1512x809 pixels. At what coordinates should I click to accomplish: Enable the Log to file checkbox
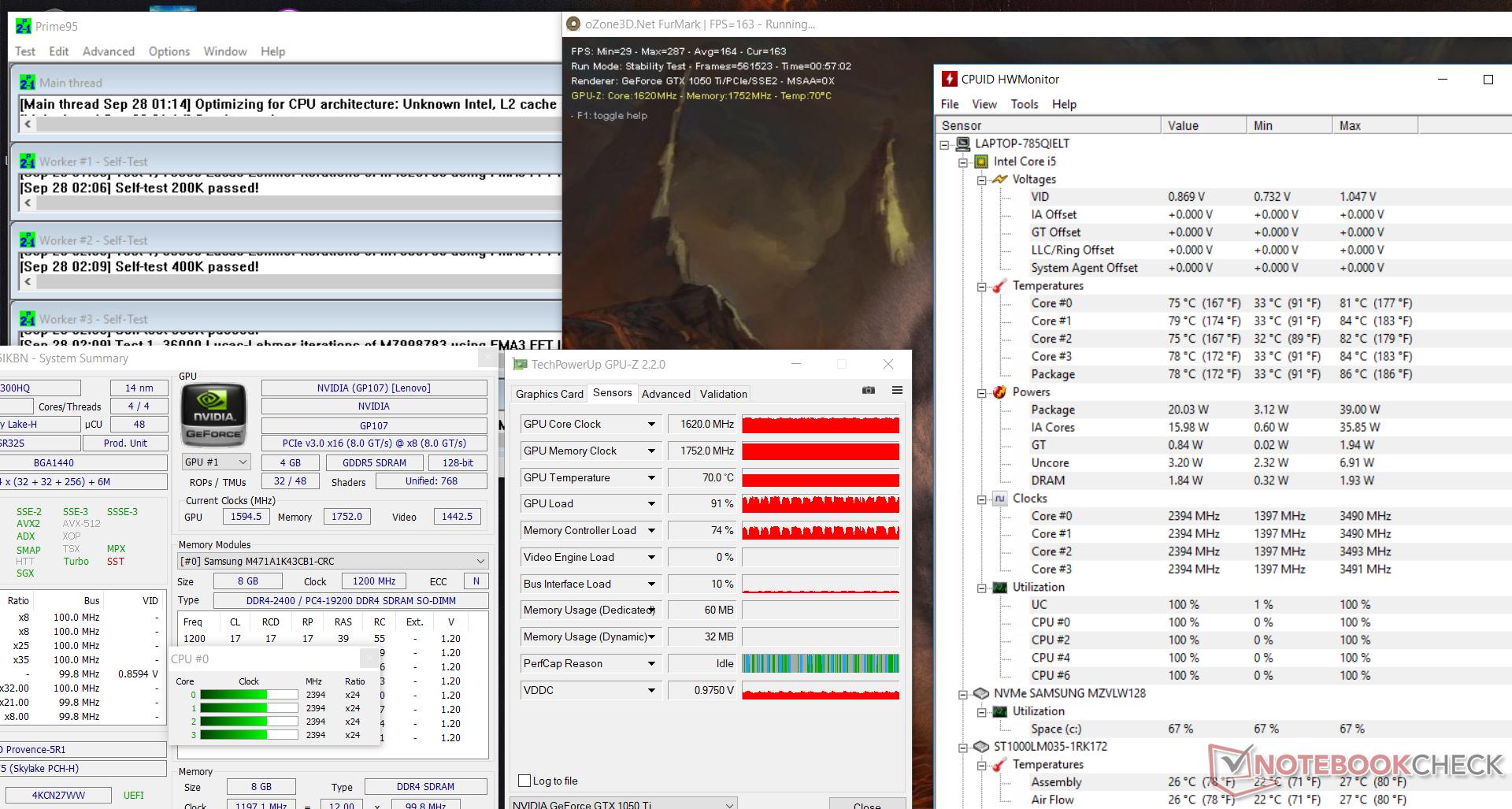click(x=524, y=781)
